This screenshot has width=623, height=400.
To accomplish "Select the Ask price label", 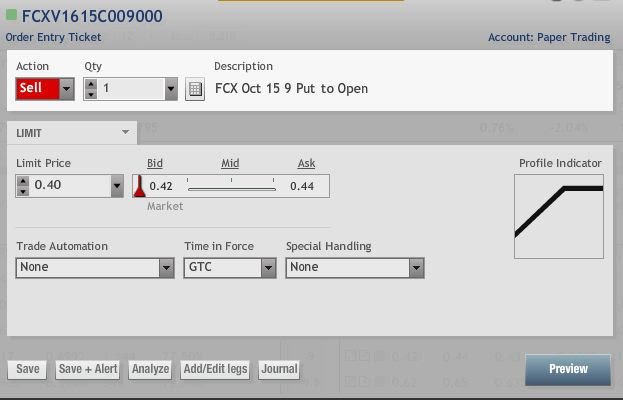I will (306, 163).
